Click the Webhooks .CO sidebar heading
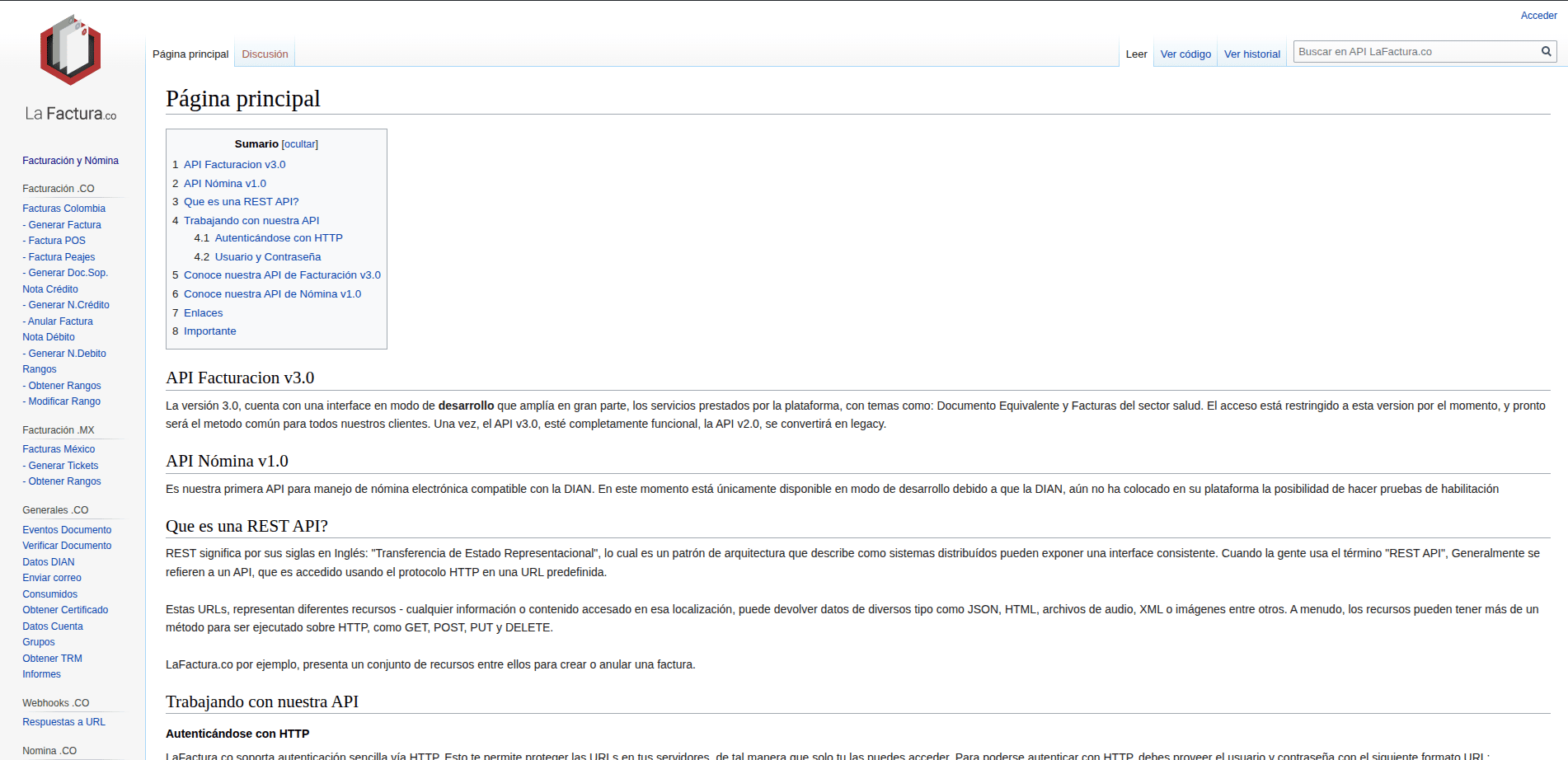 click(56, 703)
